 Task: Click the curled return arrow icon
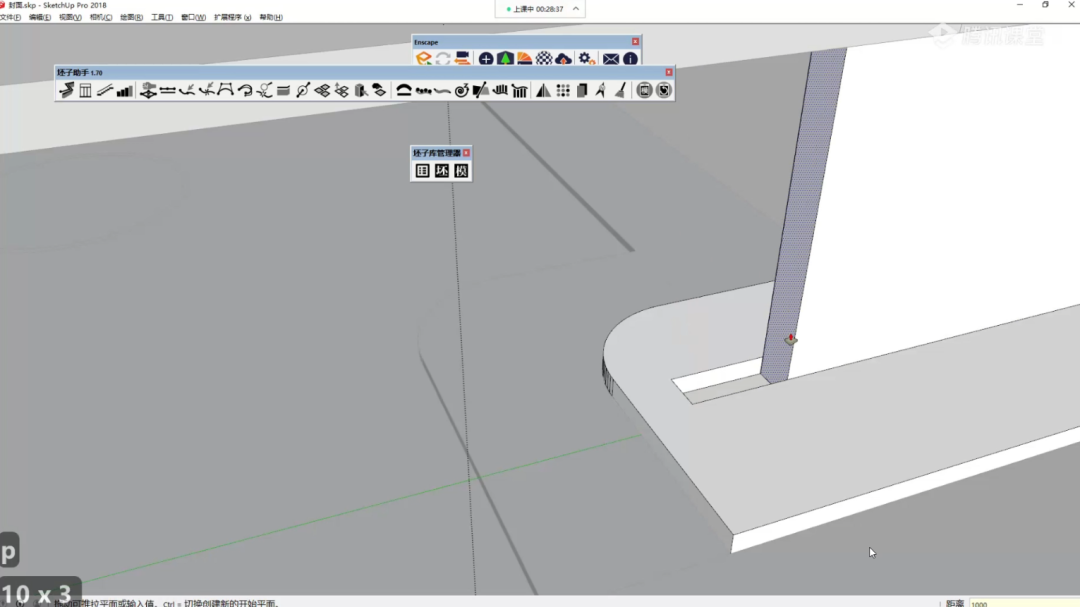pos(245,90)
